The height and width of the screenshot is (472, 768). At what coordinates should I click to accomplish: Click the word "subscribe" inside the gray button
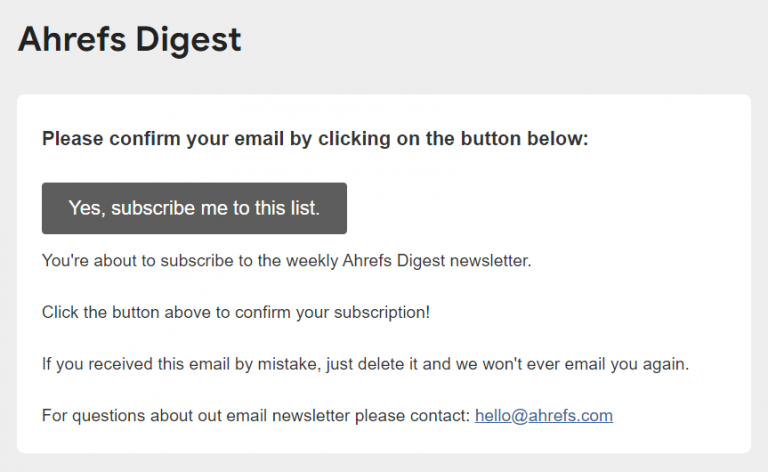[x=153, y=208]
